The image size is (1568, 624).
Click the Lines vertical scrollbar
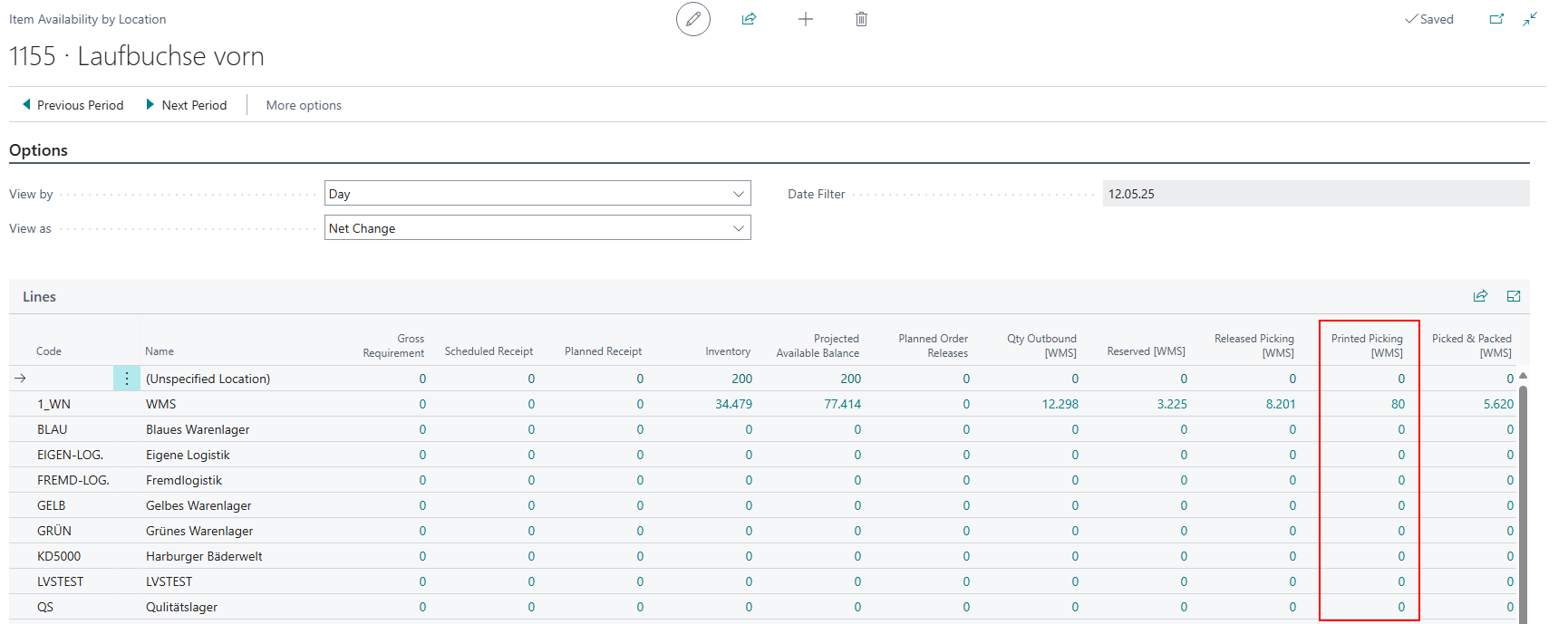click(1523, 498)
